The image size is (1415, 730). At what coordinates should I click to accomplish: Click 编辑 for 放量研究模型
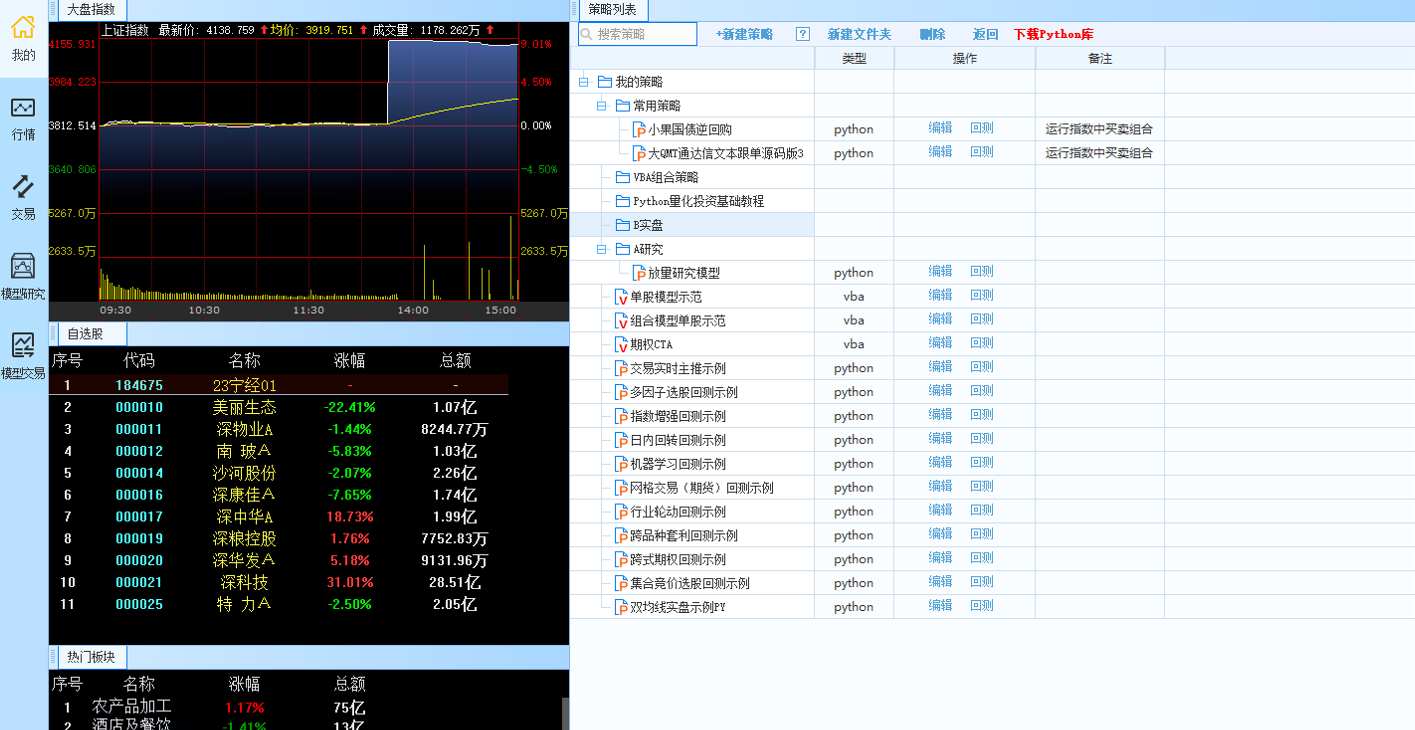click(x=940, y=272)
